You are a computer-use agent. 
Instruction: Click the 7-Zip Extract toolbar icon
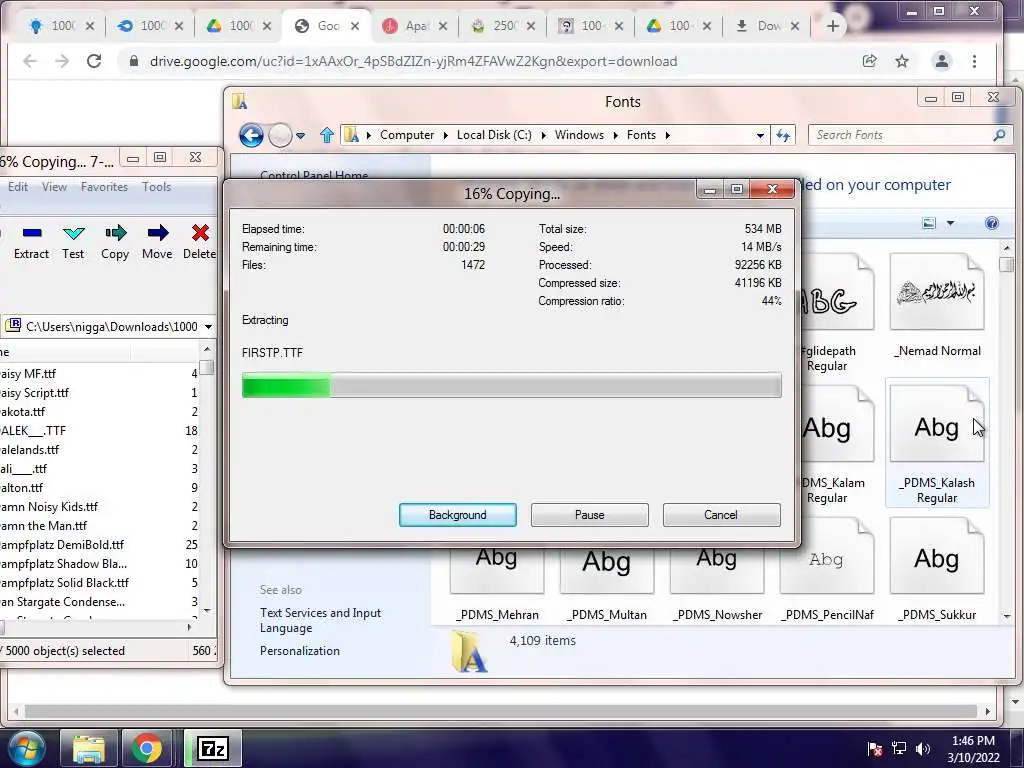(31, 233)
